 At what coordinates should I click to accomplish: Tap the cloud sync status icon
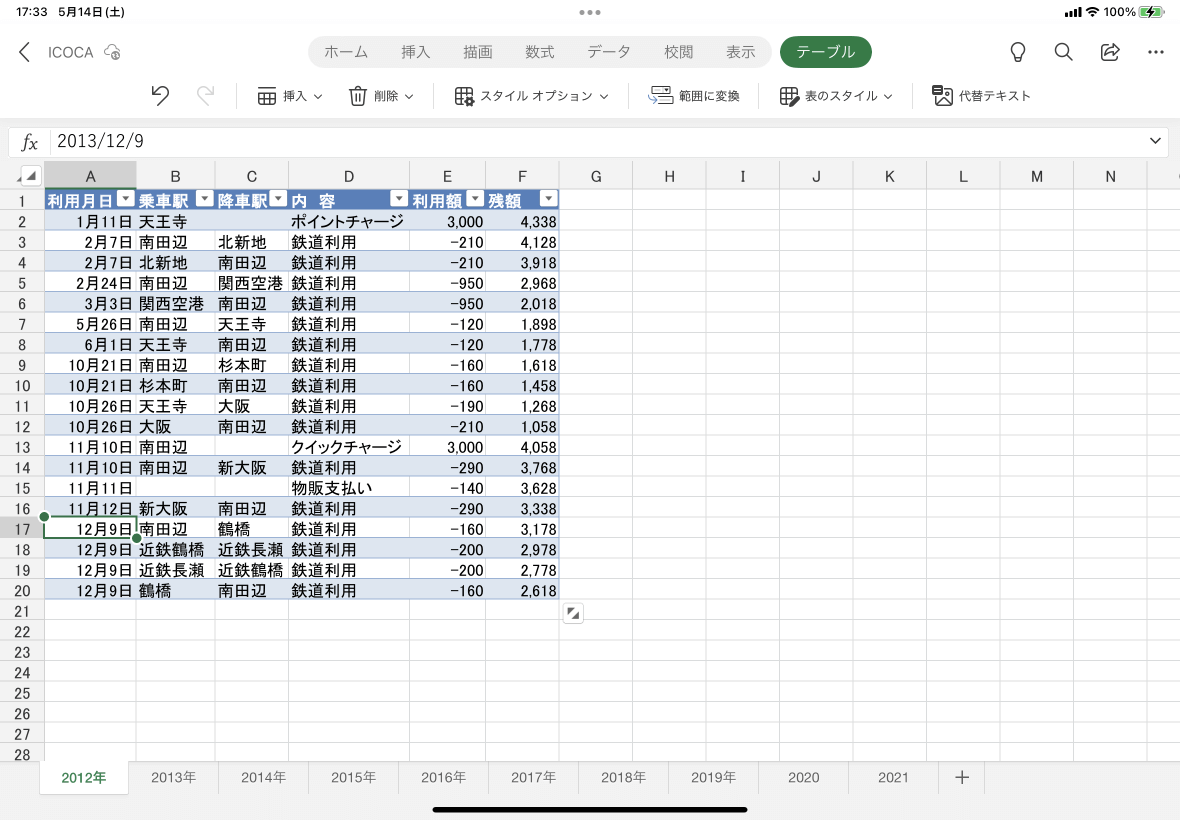(112, 52)
